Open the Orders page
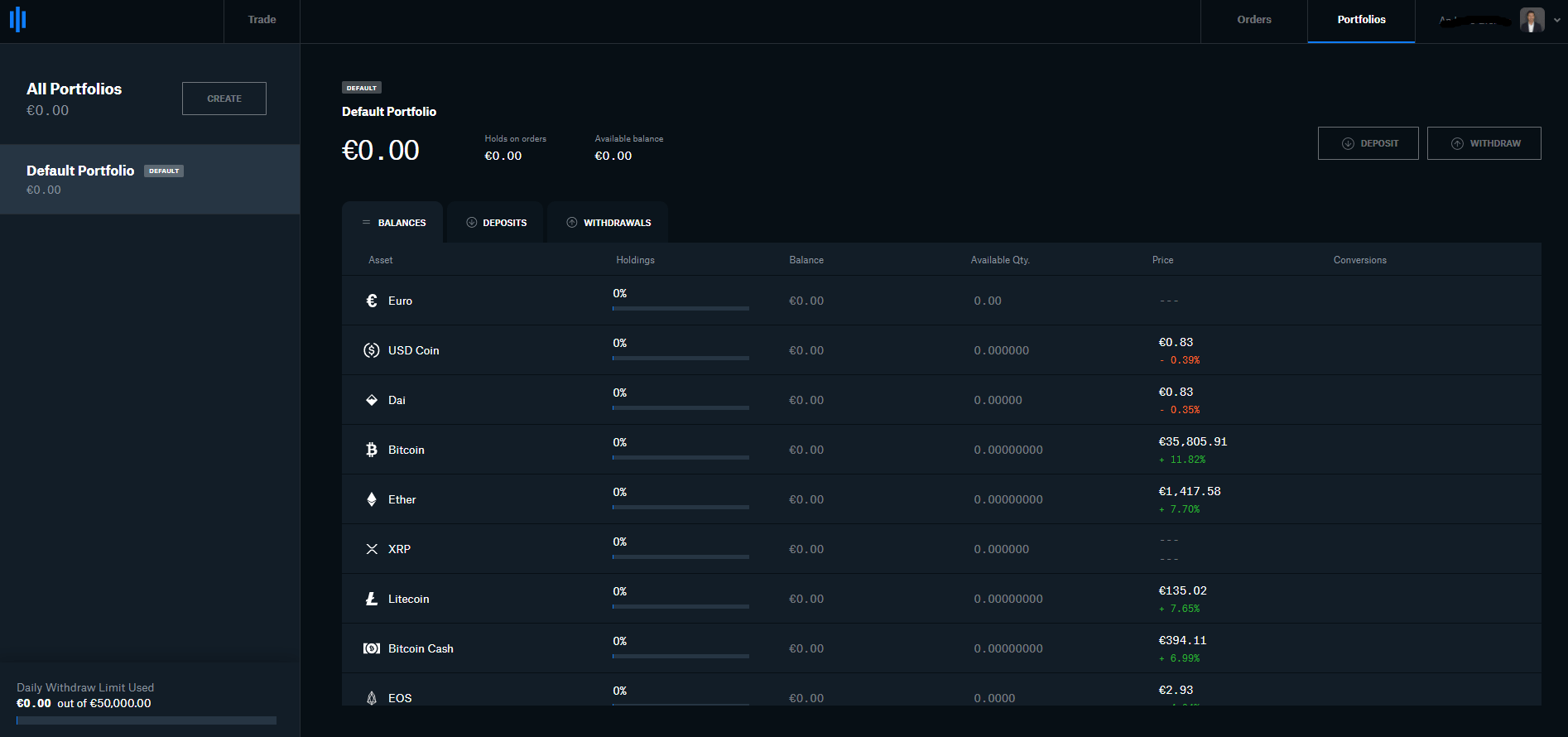 tap(1253, 20)
